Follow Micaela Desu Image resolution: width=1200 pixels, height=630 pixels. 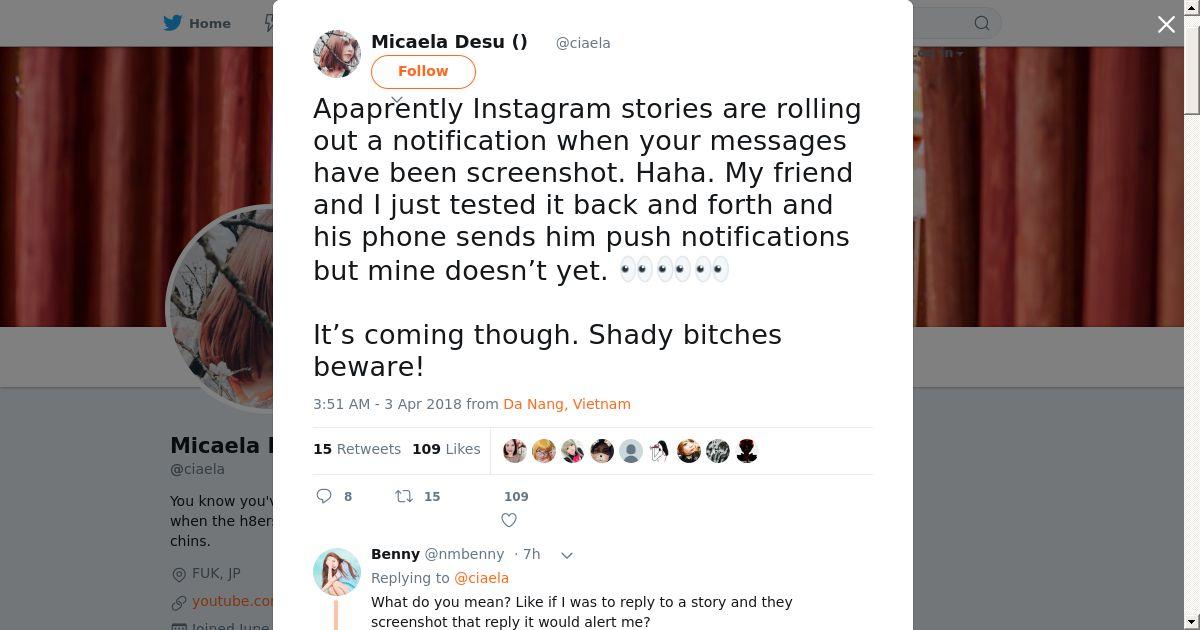tap(423, 71)
